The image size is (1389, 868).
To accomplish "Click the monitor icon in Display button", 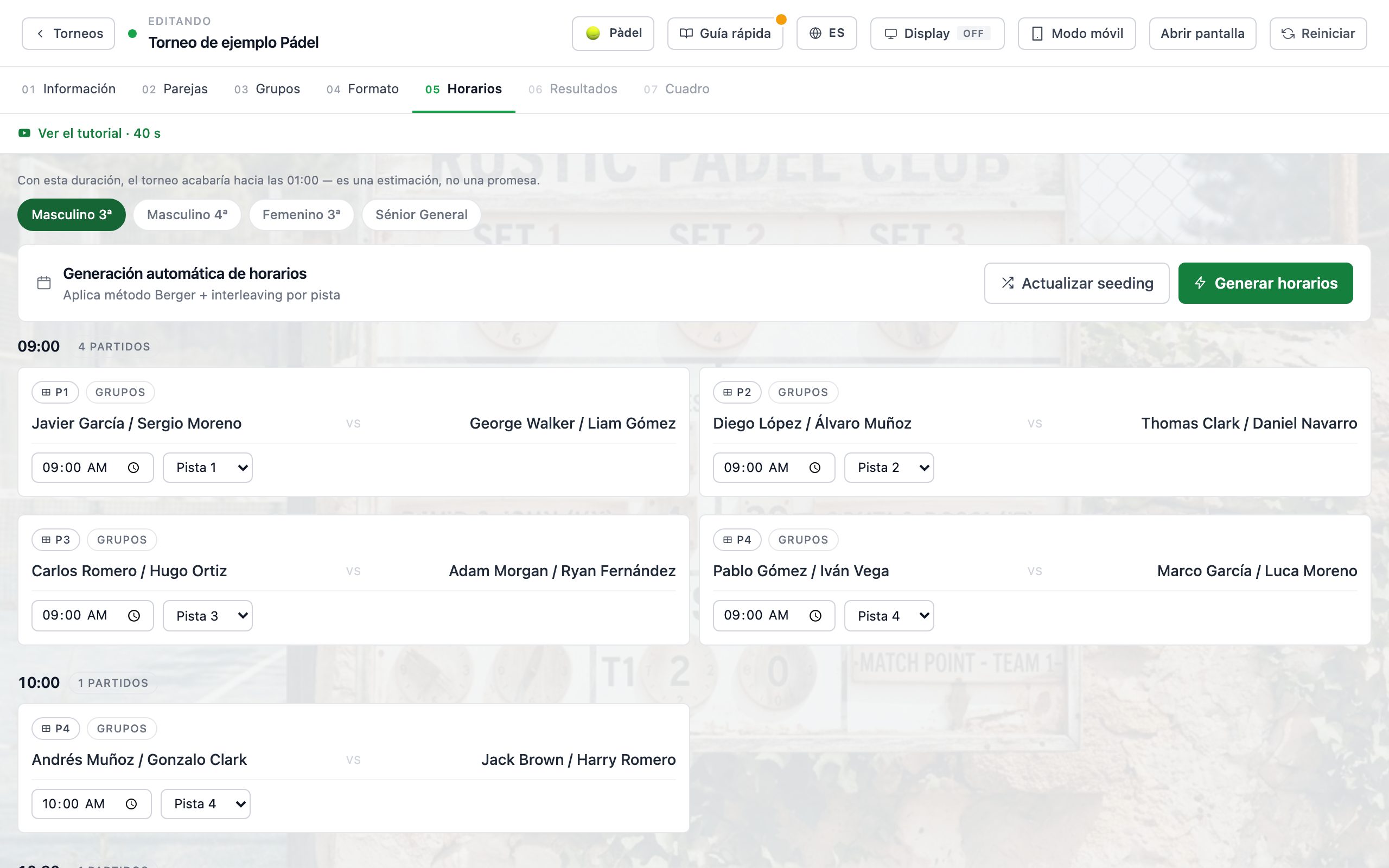I will (x=890, y=34).
